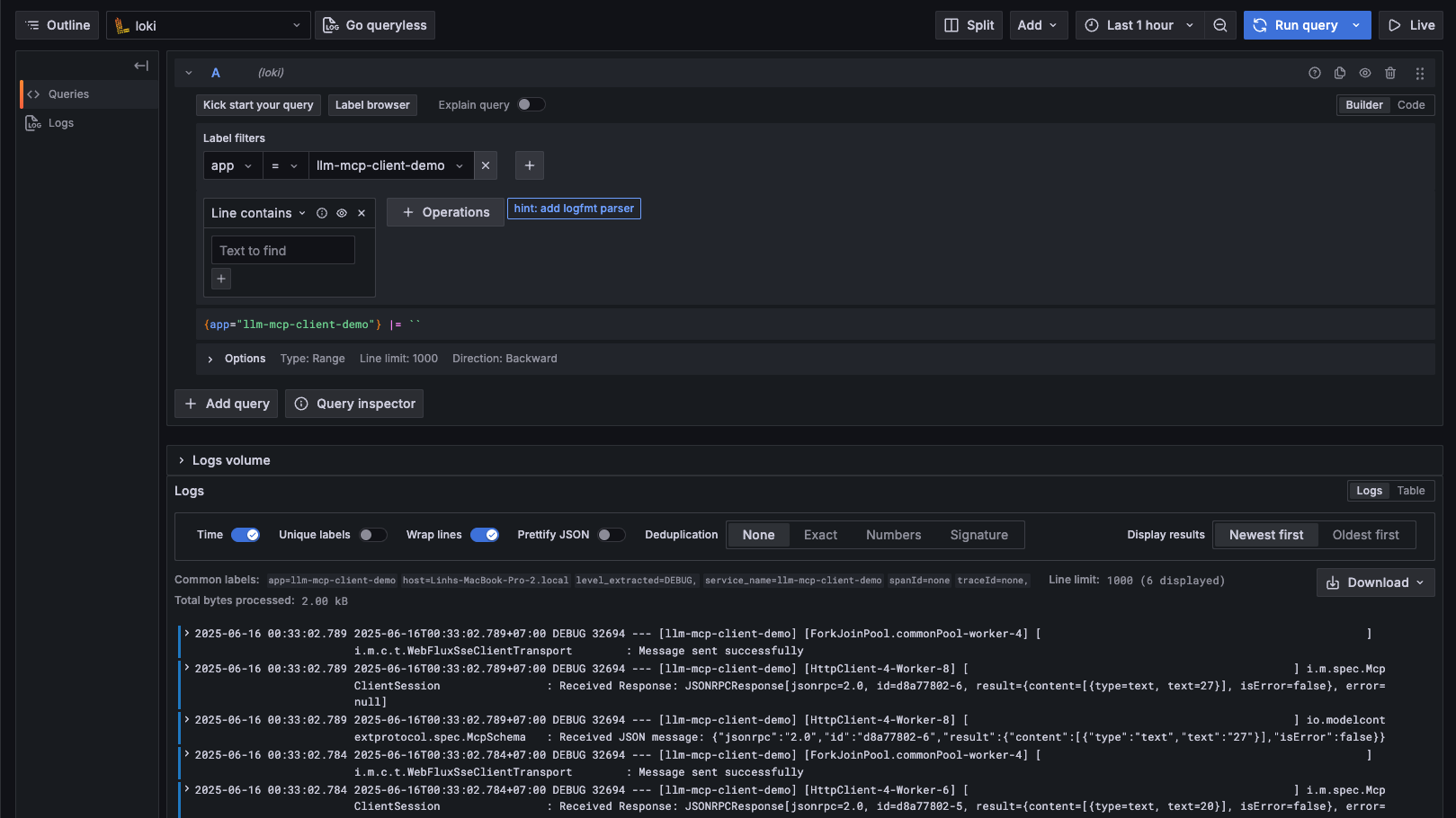1456x818 pixels.
Task: Open the Add dropdown menu
Action: click(x=1039, y=25)
